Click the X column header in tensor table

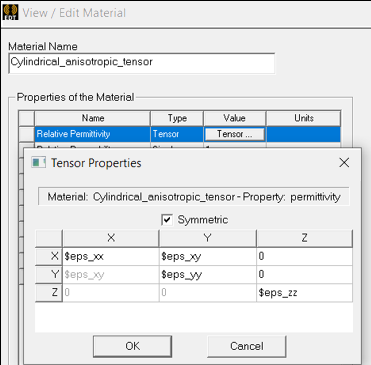coord(111,238)
